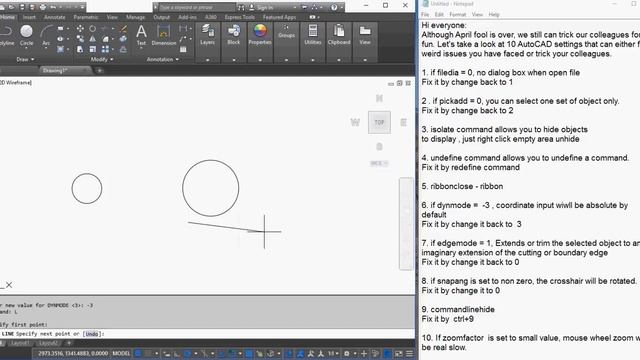This screenshot has height=360, width=640.
Task: Click the workspace switching gear icon
Action: (x=347, y=353)
